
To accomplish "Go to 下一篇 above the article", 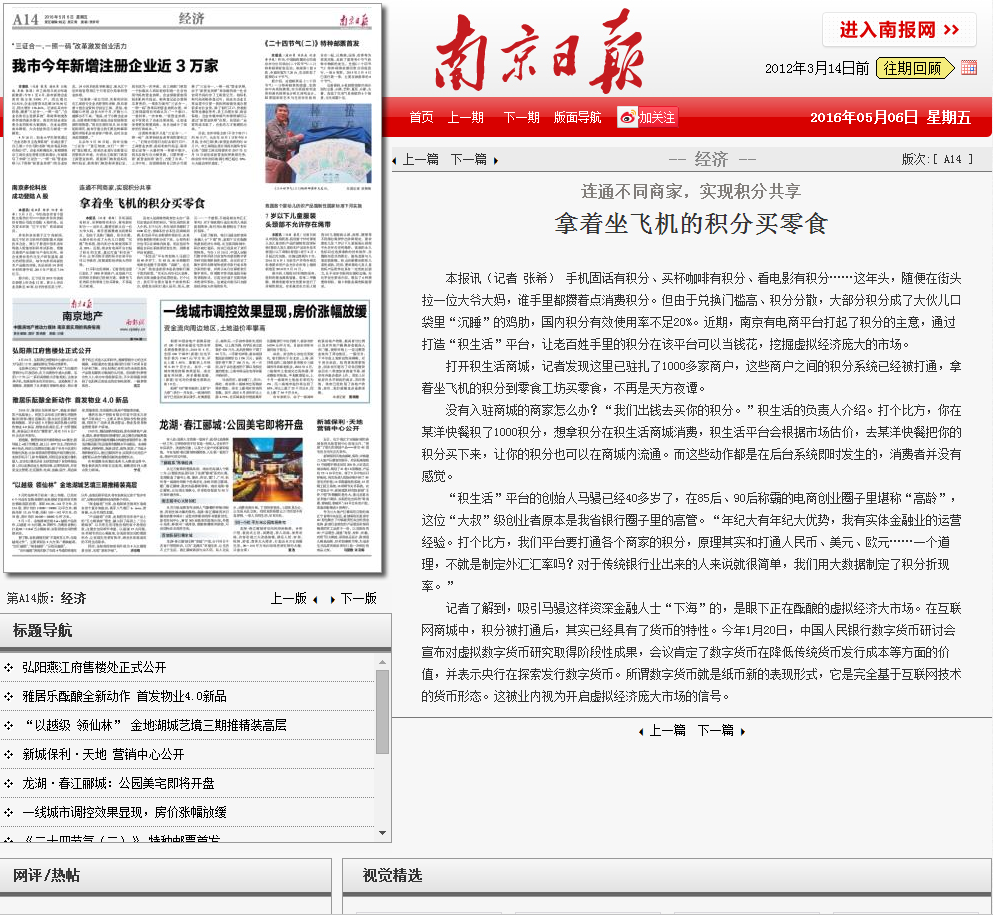I will [x=469, y=160].
